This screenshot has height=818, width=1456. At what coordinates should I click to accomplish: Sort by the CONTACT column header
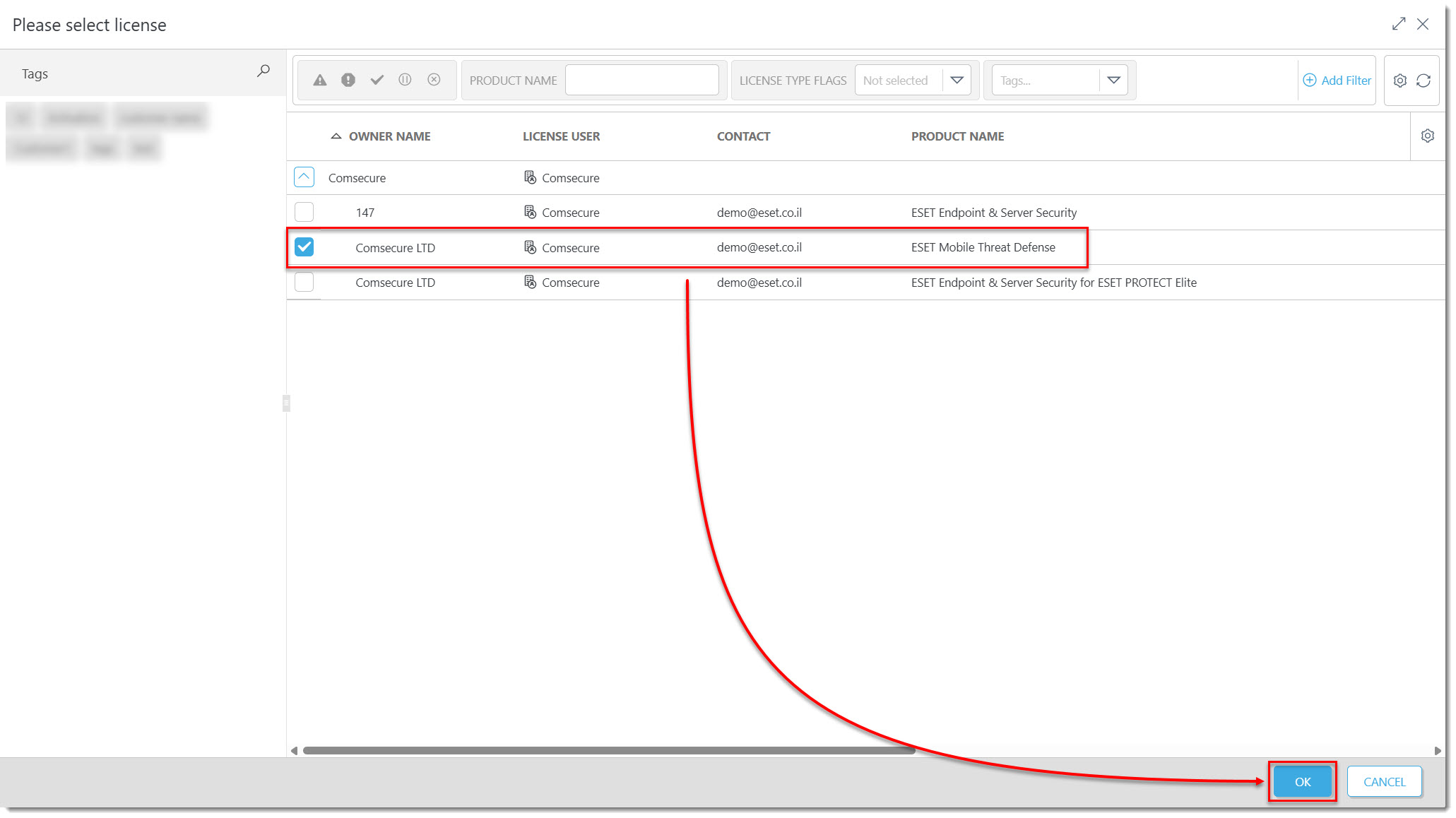point(743,136)
